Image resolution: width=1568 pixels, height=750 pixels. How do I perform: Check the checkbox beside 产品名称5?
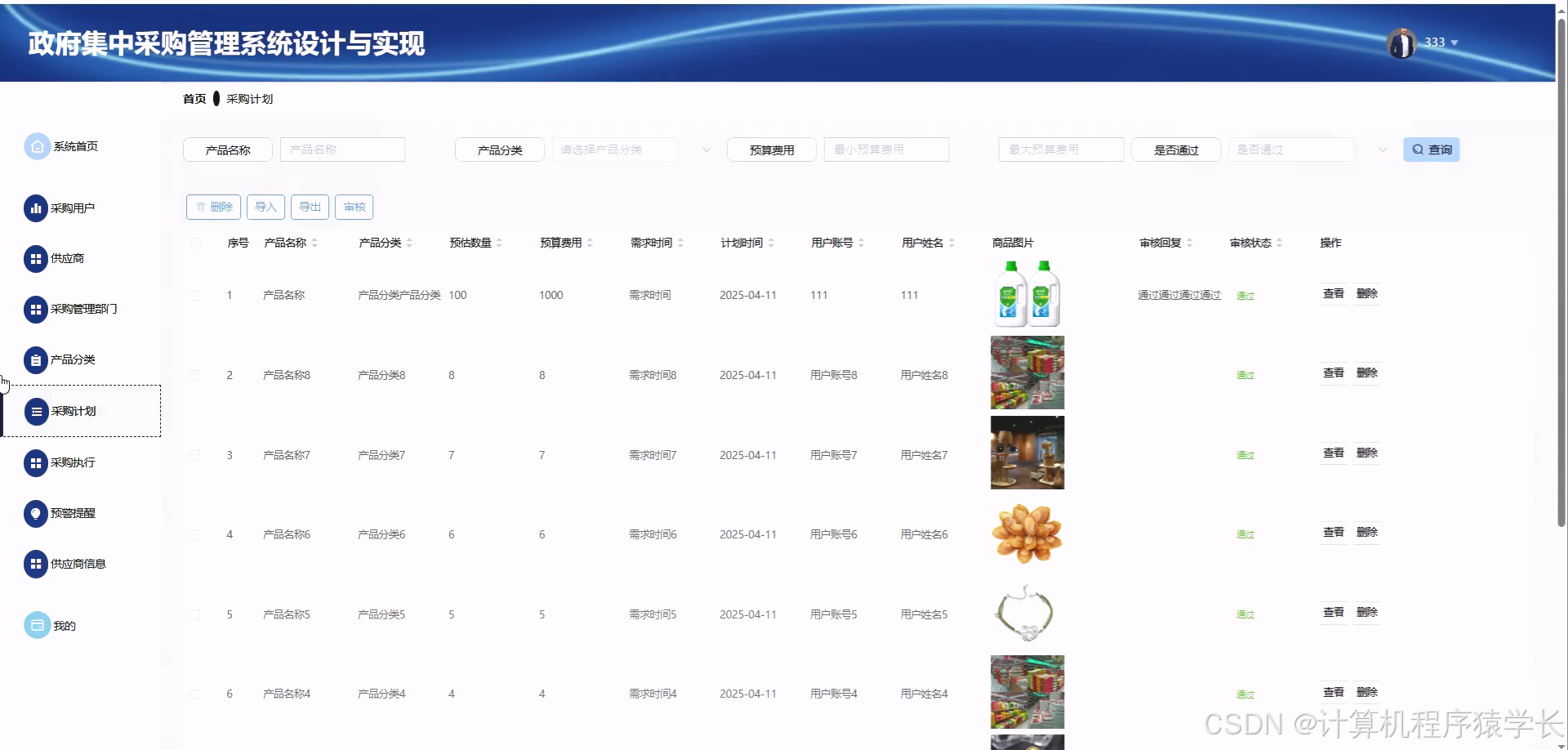click(x=195, y=615)
